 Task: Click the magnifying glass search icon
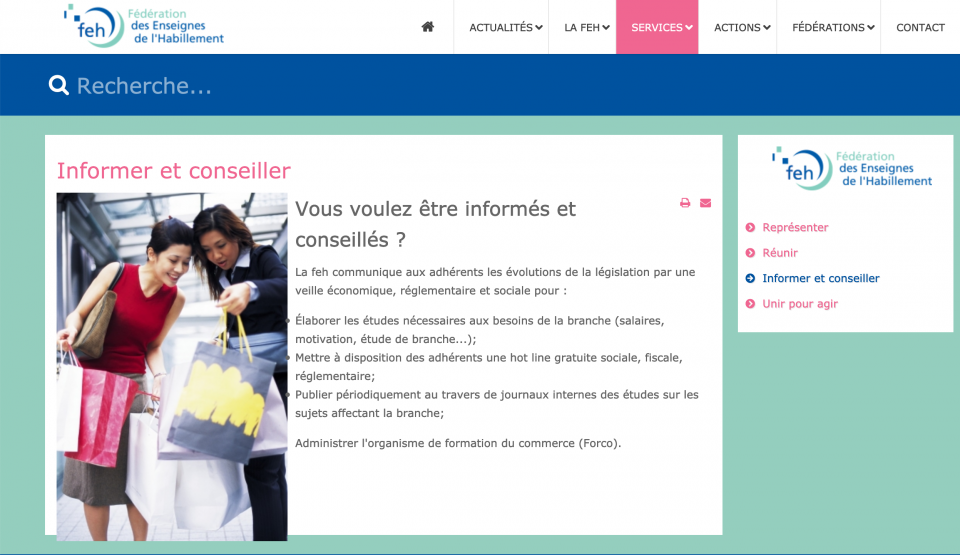pos(59,86)
